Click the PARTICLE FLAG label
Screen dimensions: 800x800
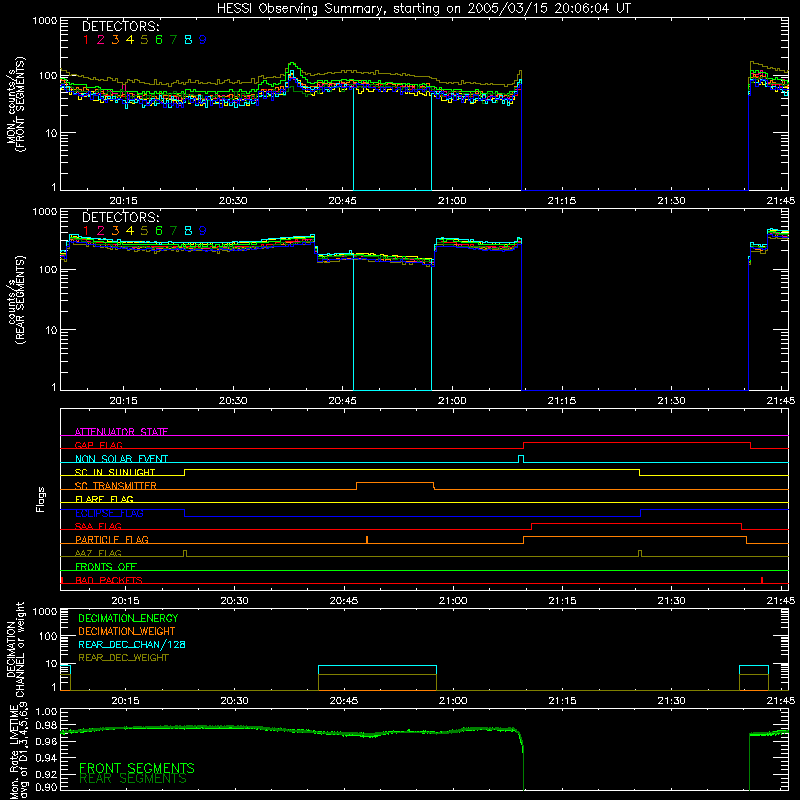point(112,539)
